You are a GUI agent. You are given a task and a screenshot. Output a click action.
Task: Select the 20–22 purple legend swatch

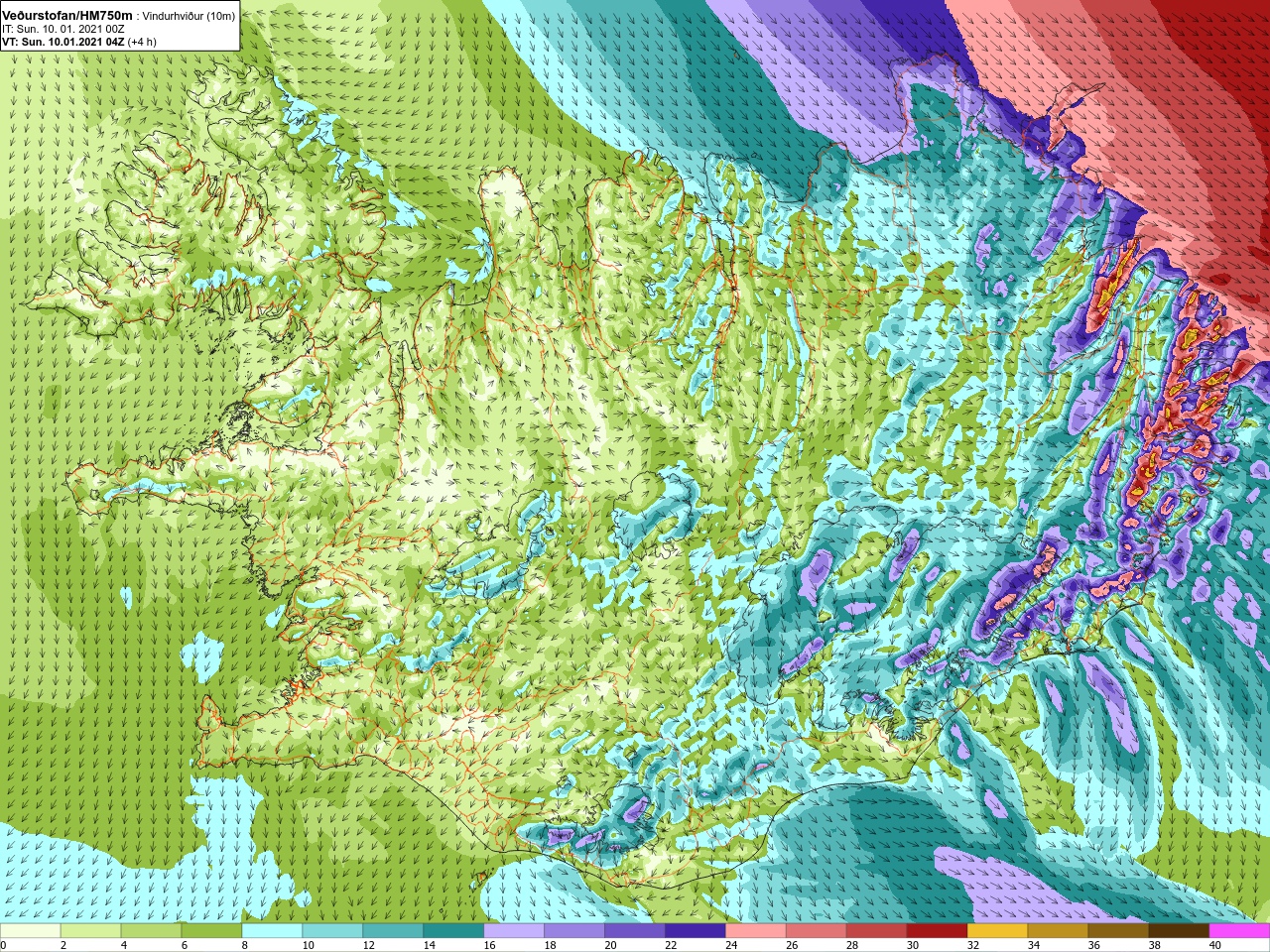pyautogui.click(x=635, y=930)
